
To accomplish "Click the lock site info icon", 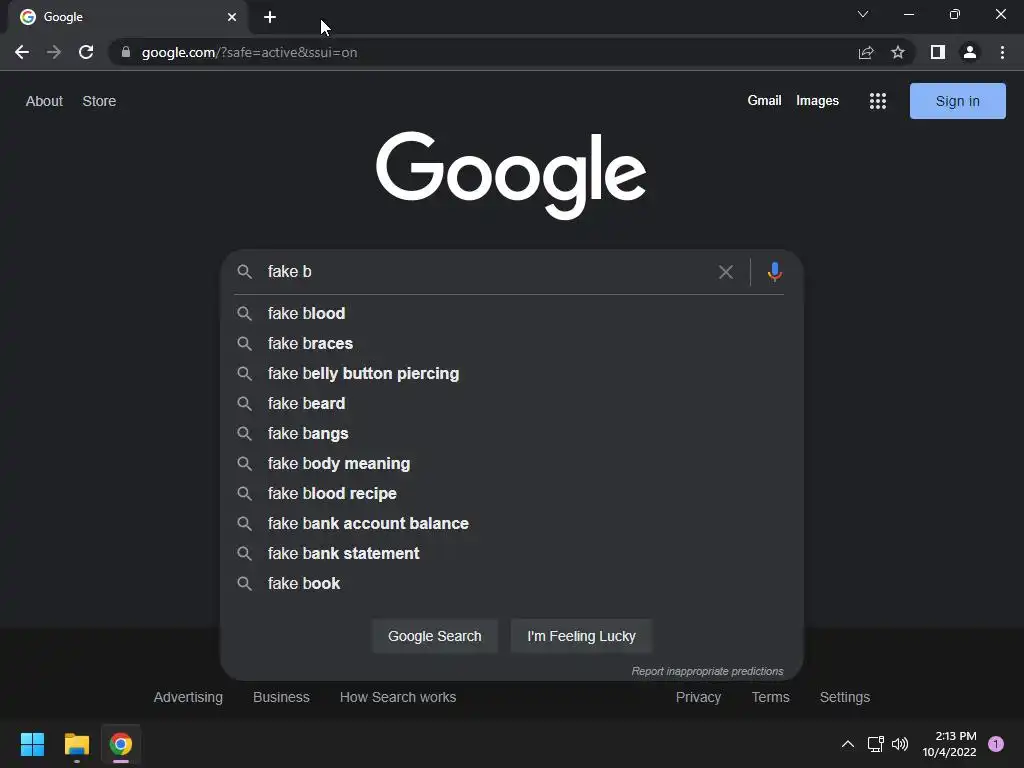I will point(126,52).
